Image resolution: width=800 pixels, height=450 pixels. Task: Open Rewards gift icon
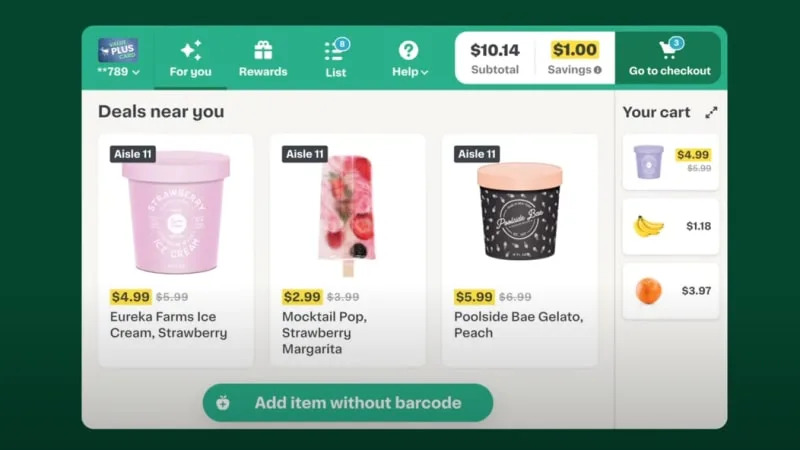[263, 51]
